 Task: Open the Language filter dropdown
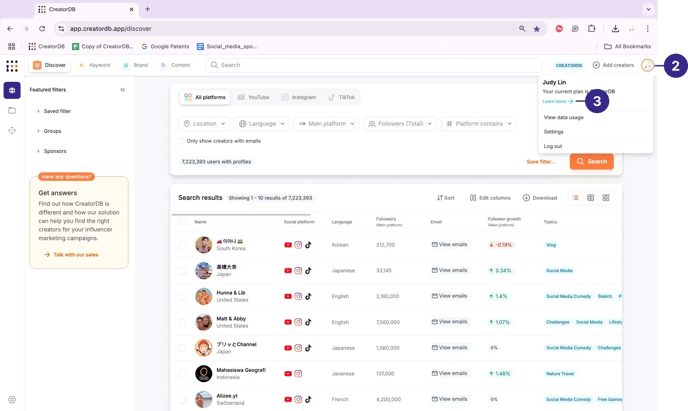point(262,124)
